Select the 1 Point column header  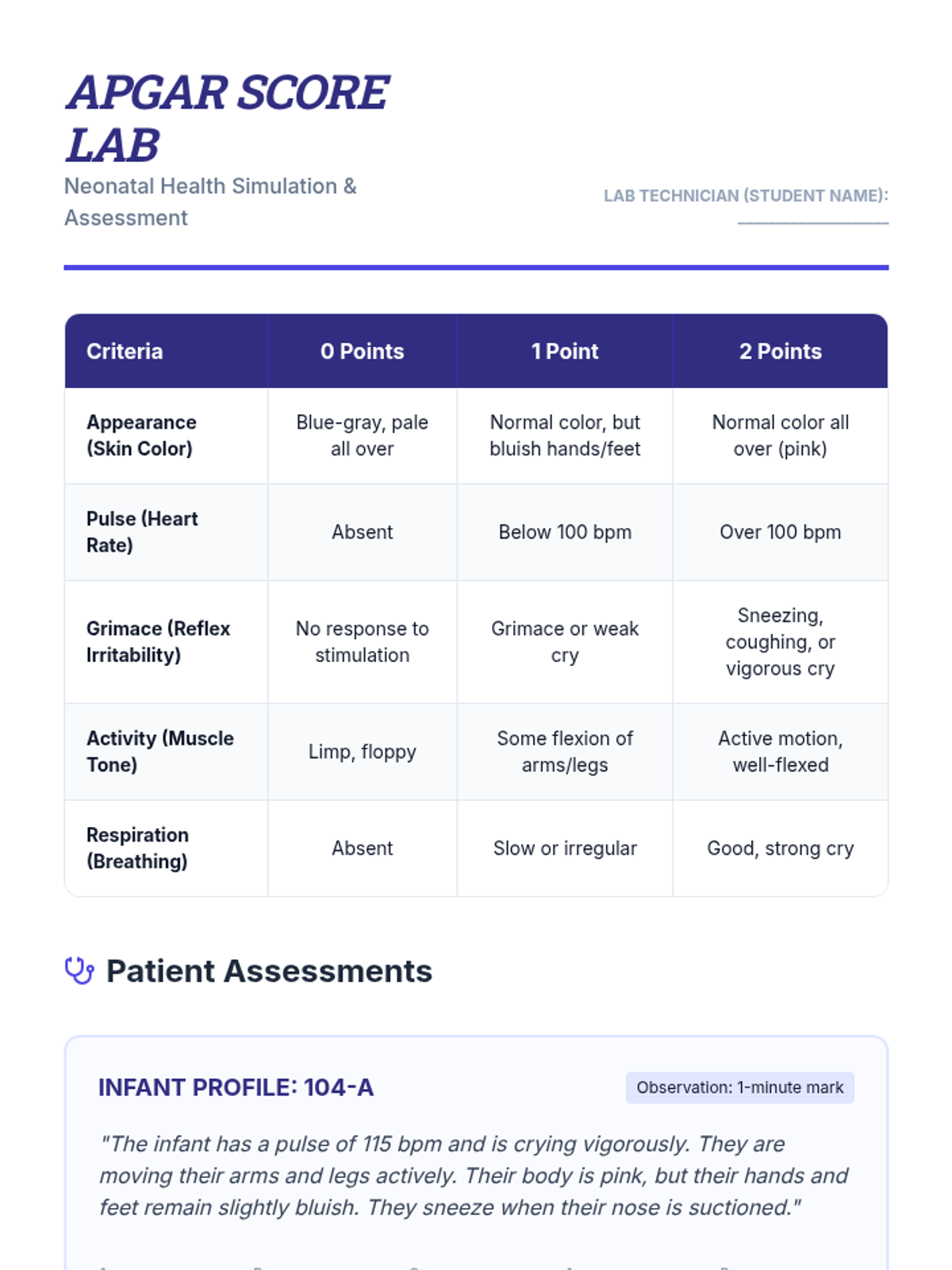click(565, 351)
